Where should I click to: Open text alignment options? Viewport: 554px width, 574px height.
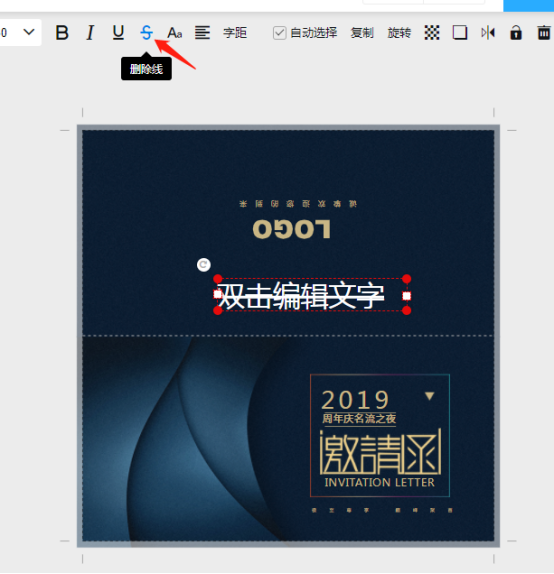202,33
